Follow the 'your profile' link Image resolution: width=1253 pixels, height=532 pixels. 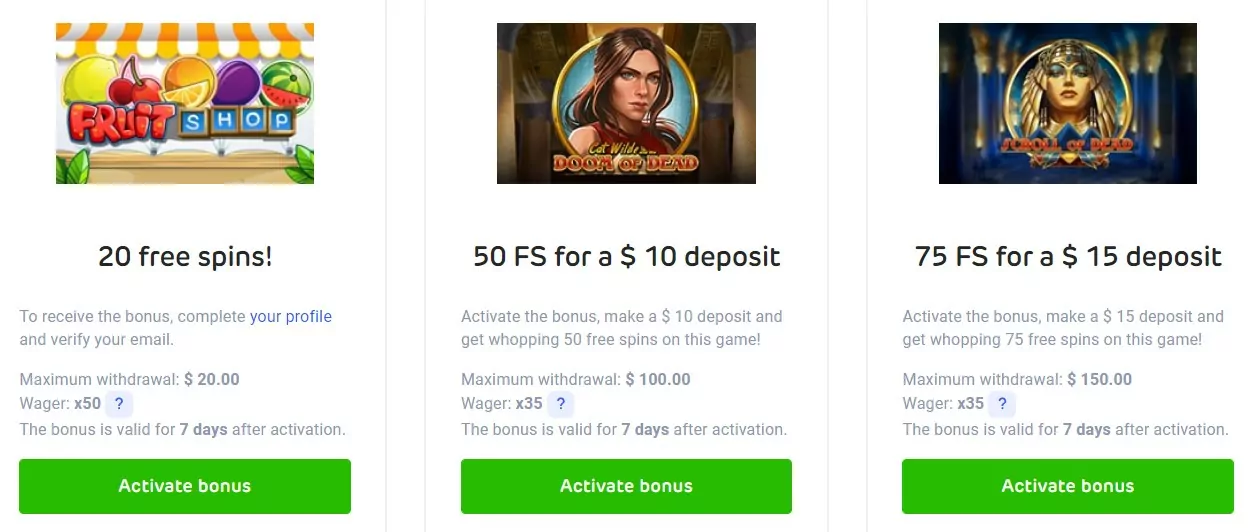coord(291,316)
